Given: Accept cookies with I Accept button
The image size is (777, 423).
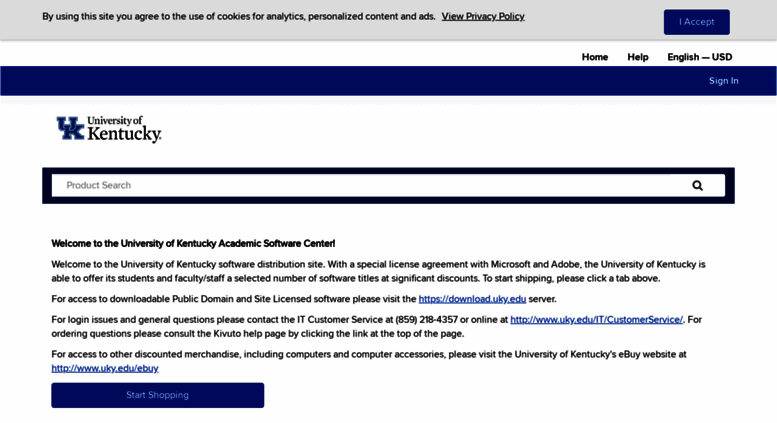Looking at the screenshot, I should coord(696,22).
